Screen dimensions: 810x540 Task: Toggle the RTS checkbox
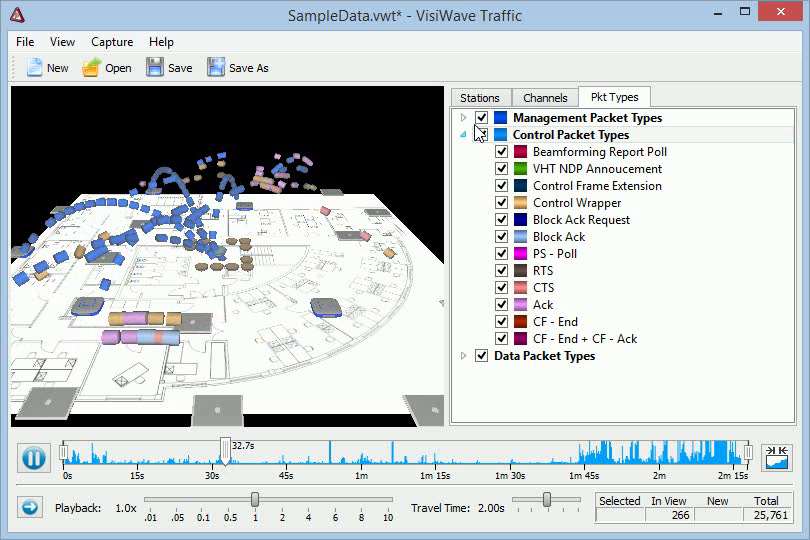(501, 270)
